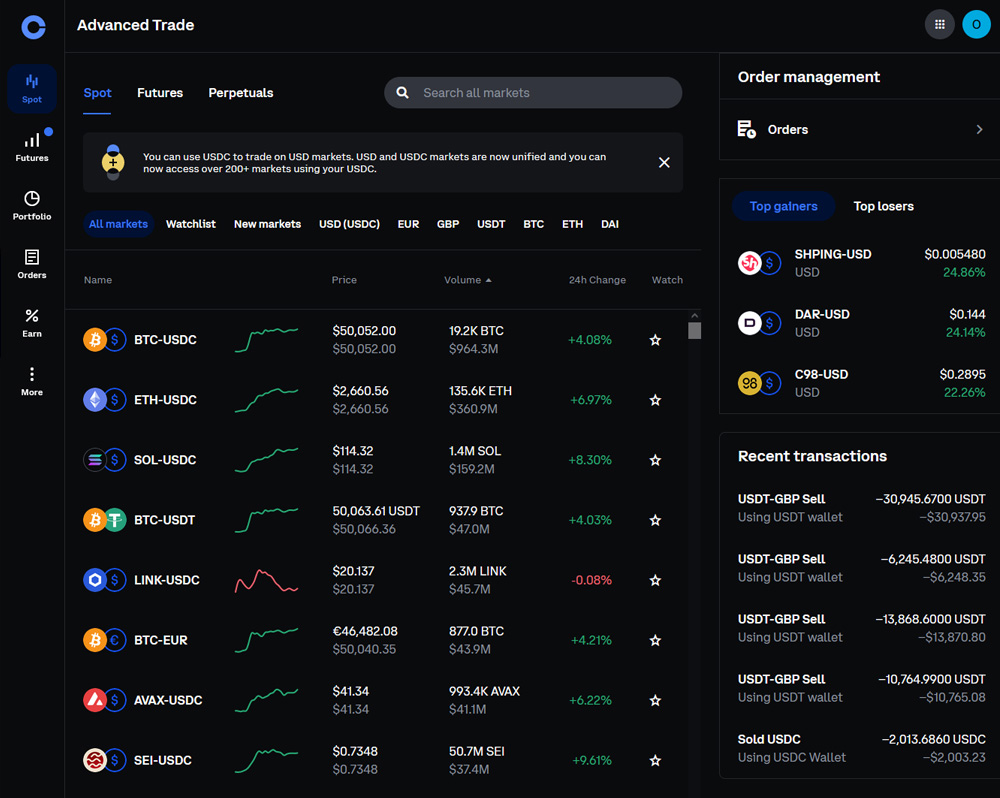The height and width of the screenshot is (798, 1000).
Task: Click in Search all markets field
Action: click(533, 92)
